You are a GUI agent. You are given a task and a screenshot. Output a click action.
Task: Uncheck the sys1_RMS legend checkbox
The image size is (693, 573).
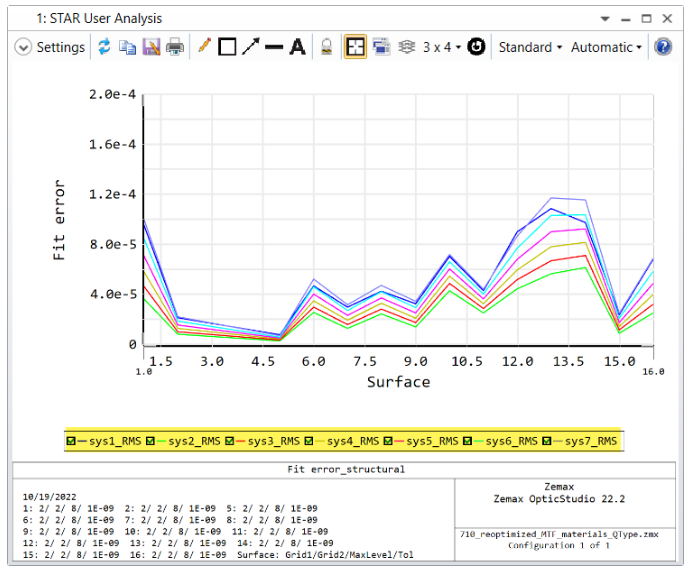coord(71,441)
